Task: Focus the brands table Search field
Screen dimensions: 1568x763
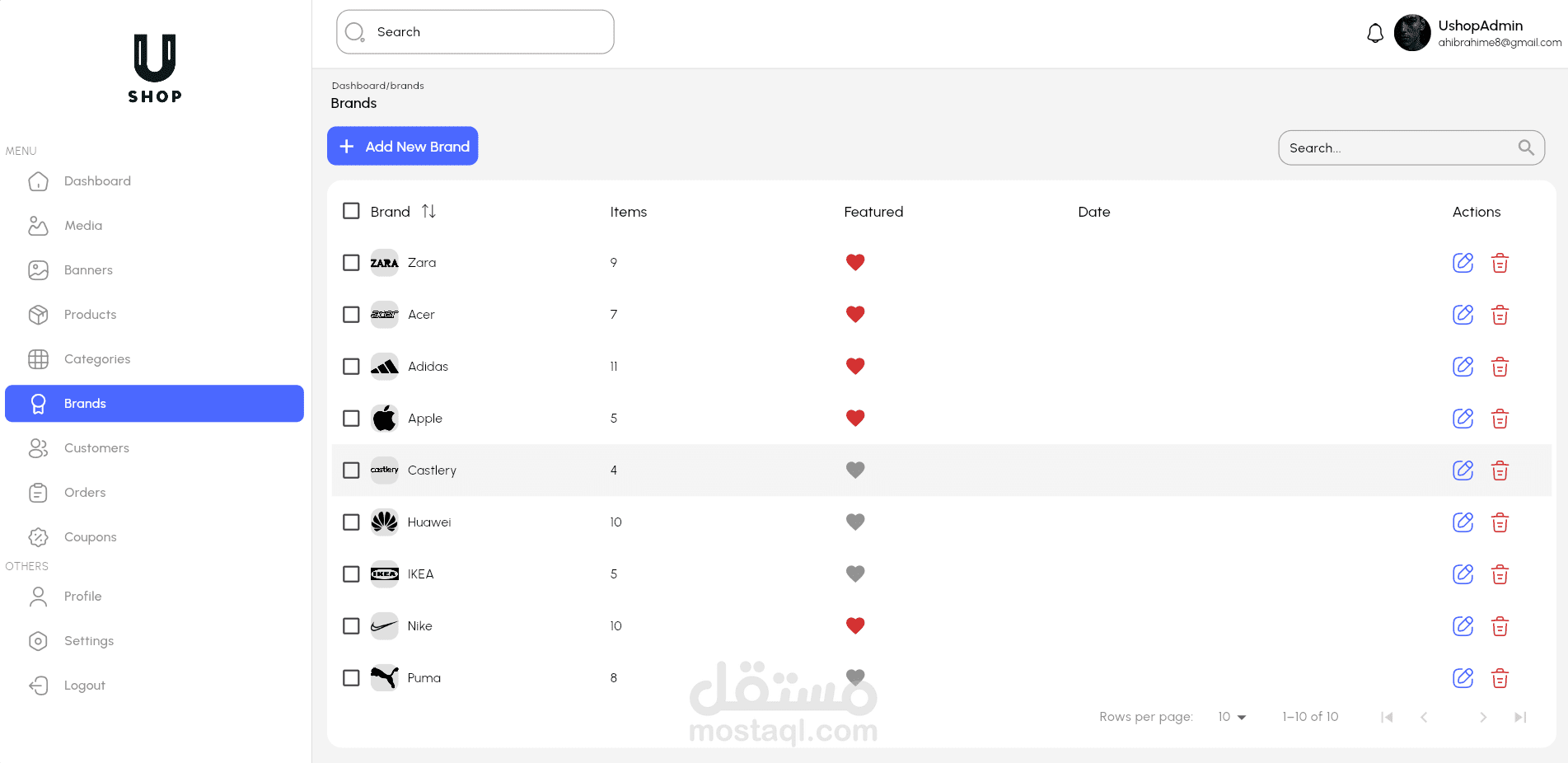Action: click(1411, 147)
